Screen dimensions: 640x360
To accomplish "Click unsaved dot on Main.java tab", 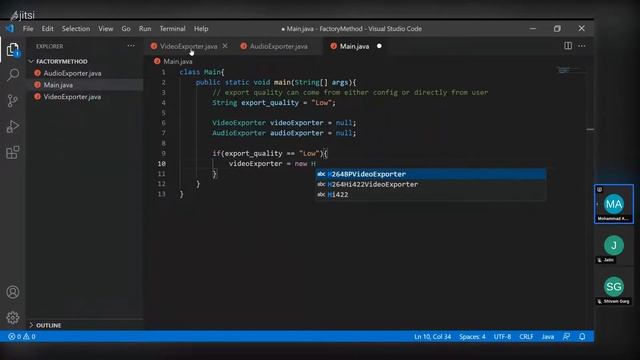I will tap(379, 46).
